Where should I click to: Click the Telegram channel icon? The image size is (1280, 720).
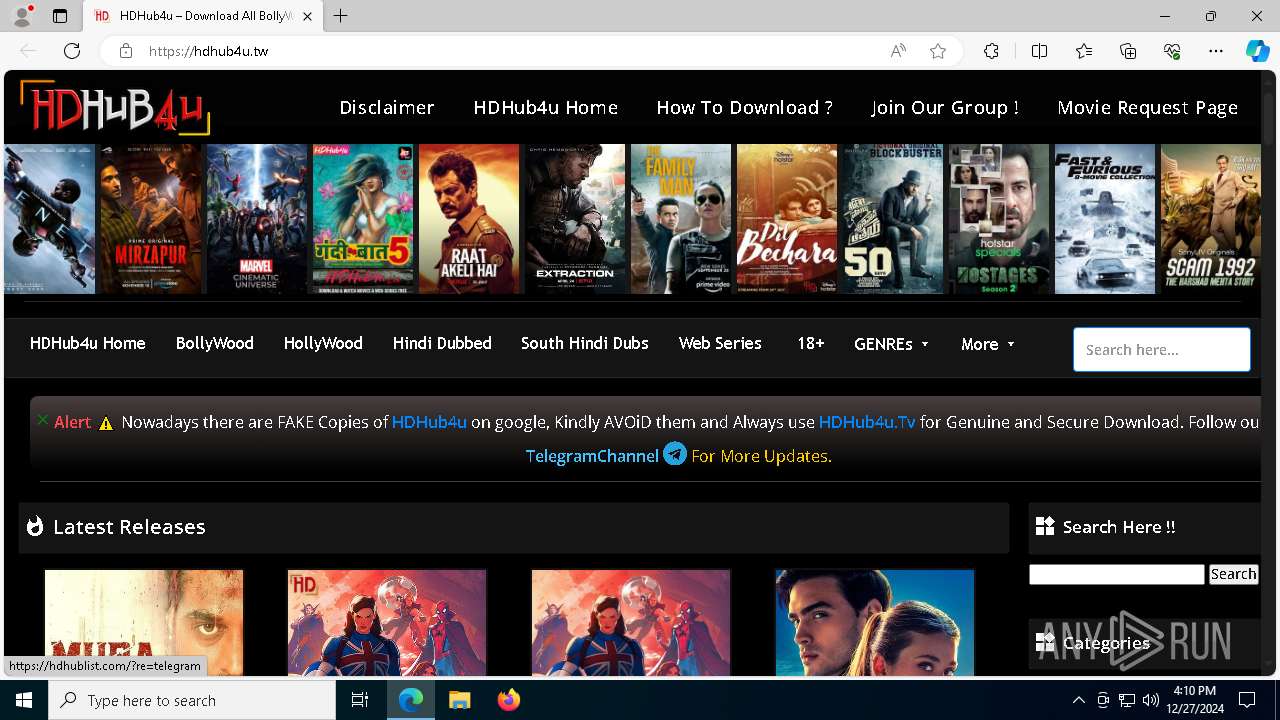[x=675, y=454]
